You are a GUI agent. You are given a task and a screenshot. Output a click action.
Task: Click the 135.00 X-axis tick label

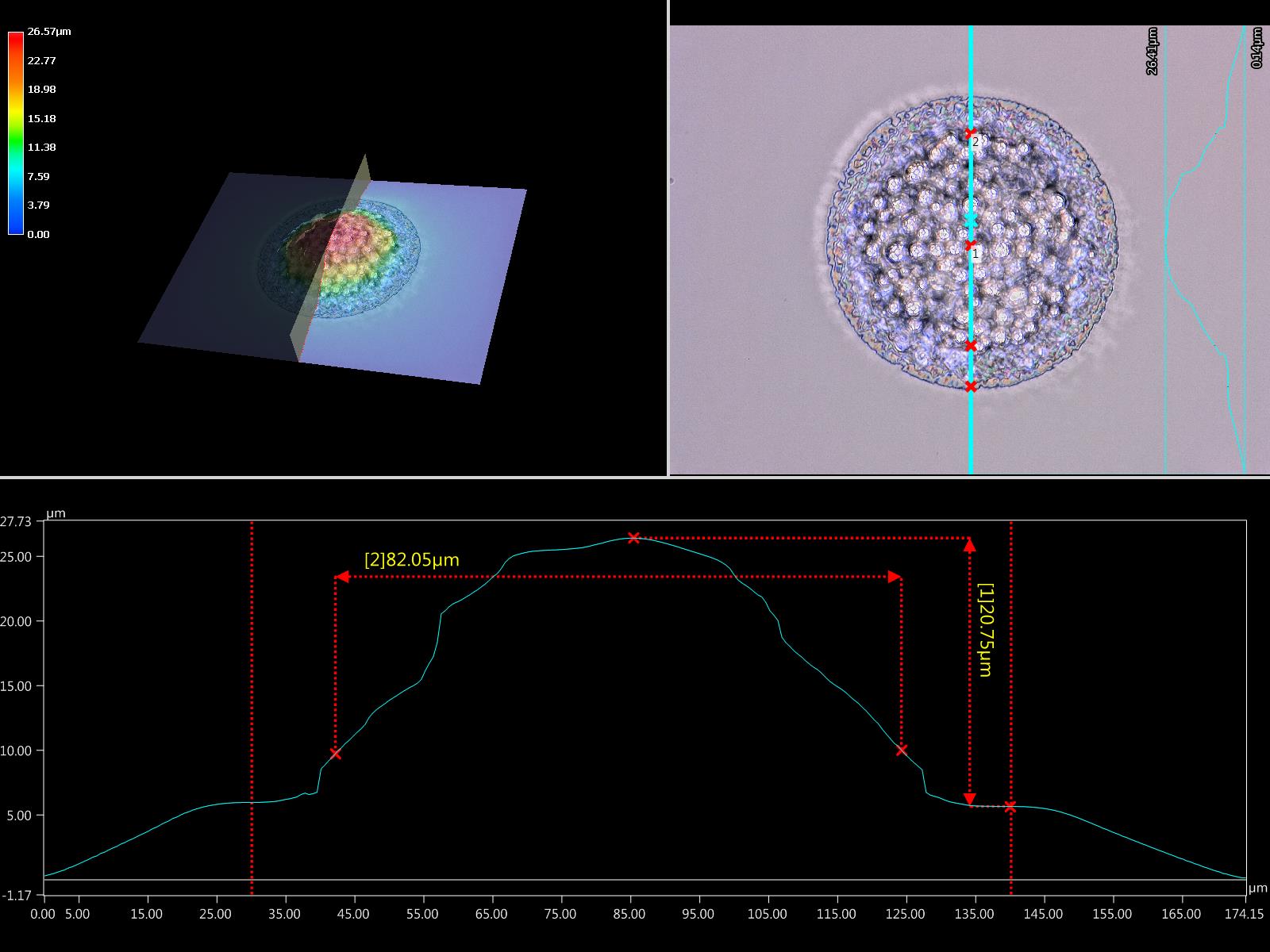coord(974,914)
